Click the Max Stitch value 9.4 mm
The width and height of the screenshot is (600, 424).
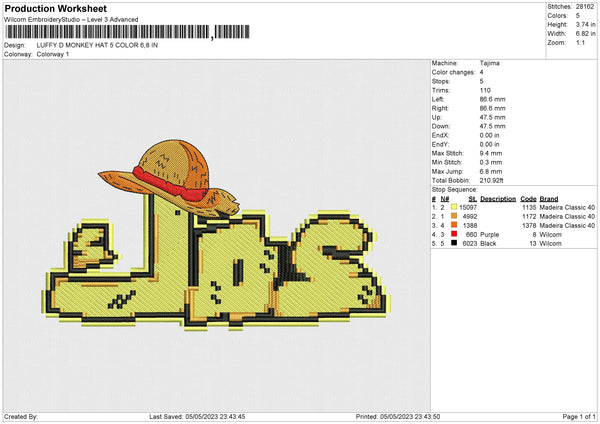click(491, 153)
